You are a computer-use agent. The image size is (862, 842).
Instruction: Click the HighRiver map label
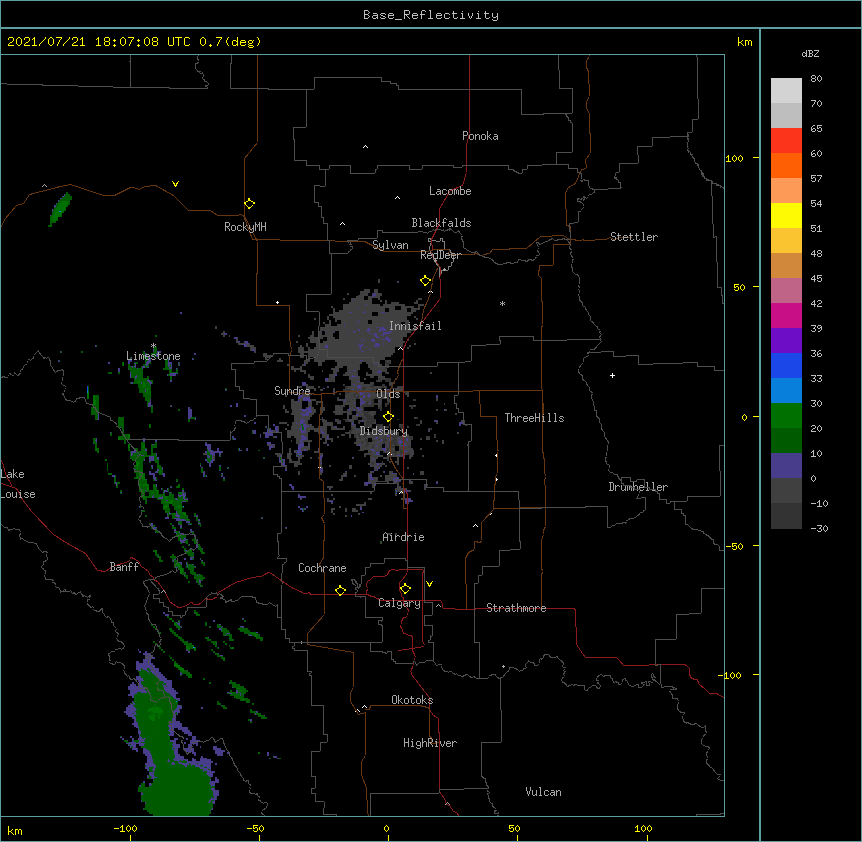point(430,743)
